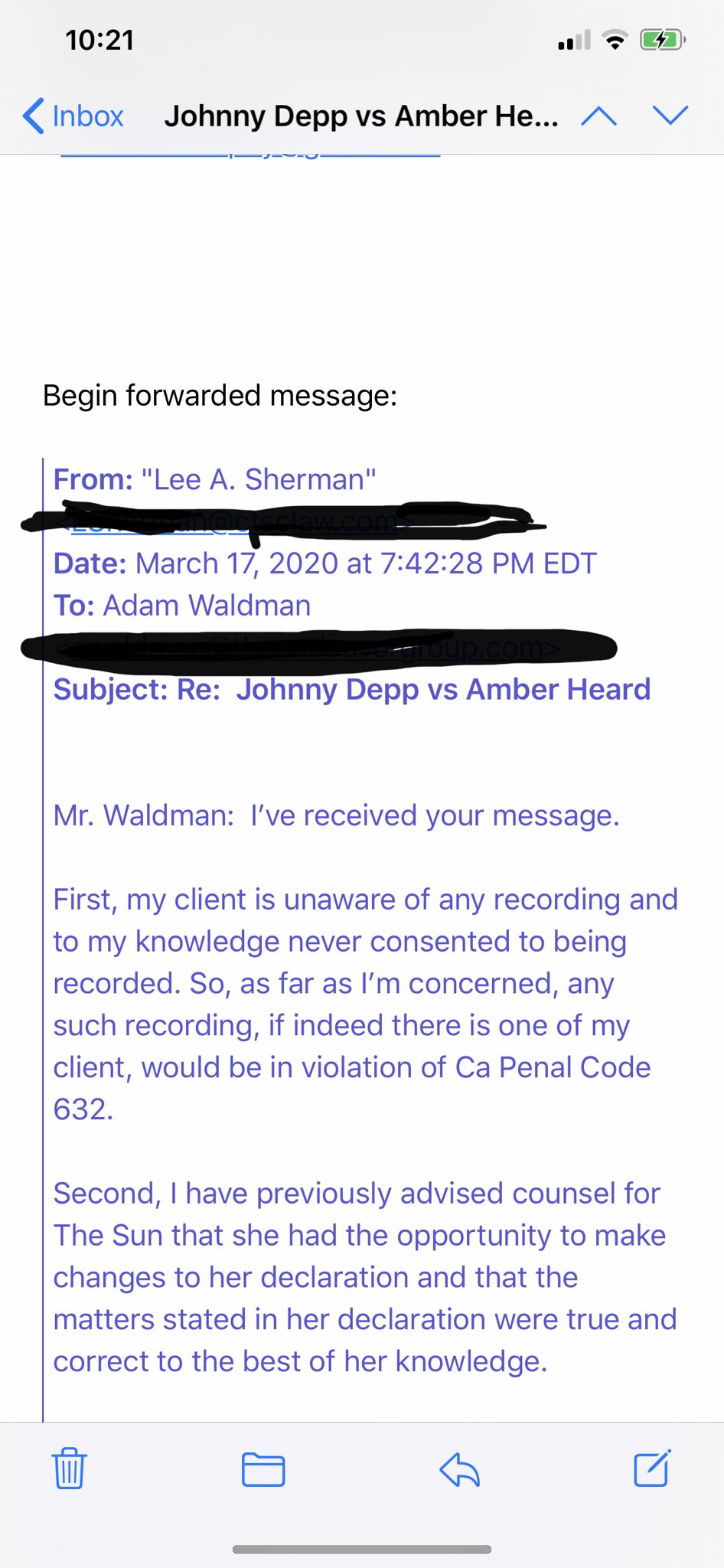Tap the battery charging indicator

pos(663,40)
